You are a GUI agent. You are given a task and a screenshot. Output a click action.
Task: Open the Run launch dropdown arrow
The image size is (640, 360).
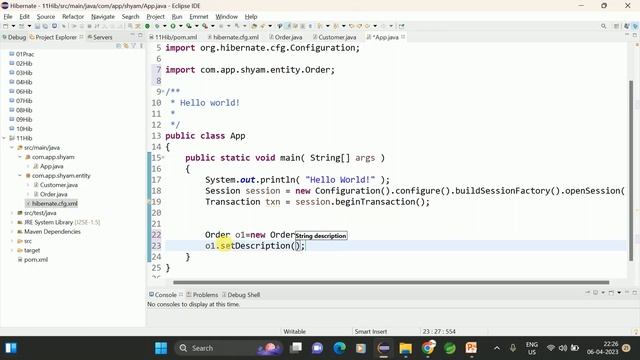pyautogui.click(x=180, y=26)
